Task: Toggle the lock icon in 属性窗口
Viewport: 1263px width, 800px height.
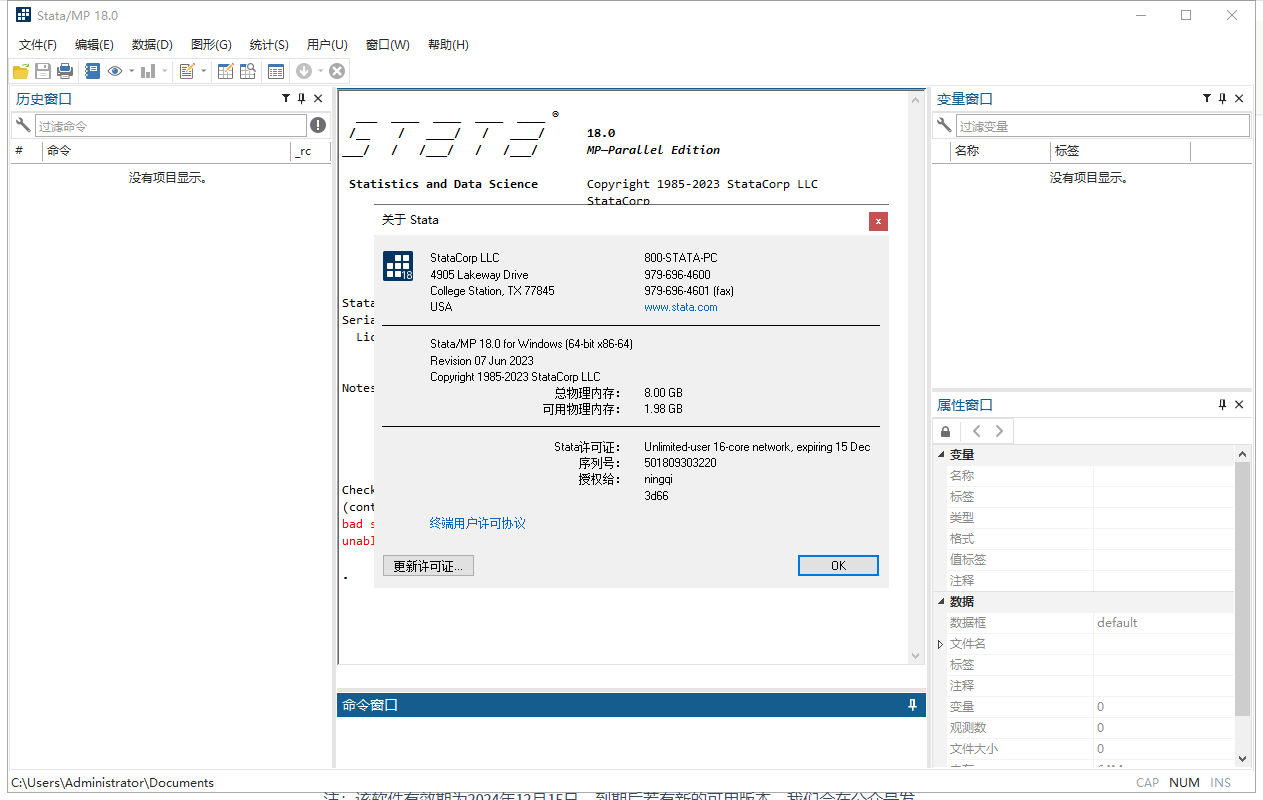Action: coord(945,430)
